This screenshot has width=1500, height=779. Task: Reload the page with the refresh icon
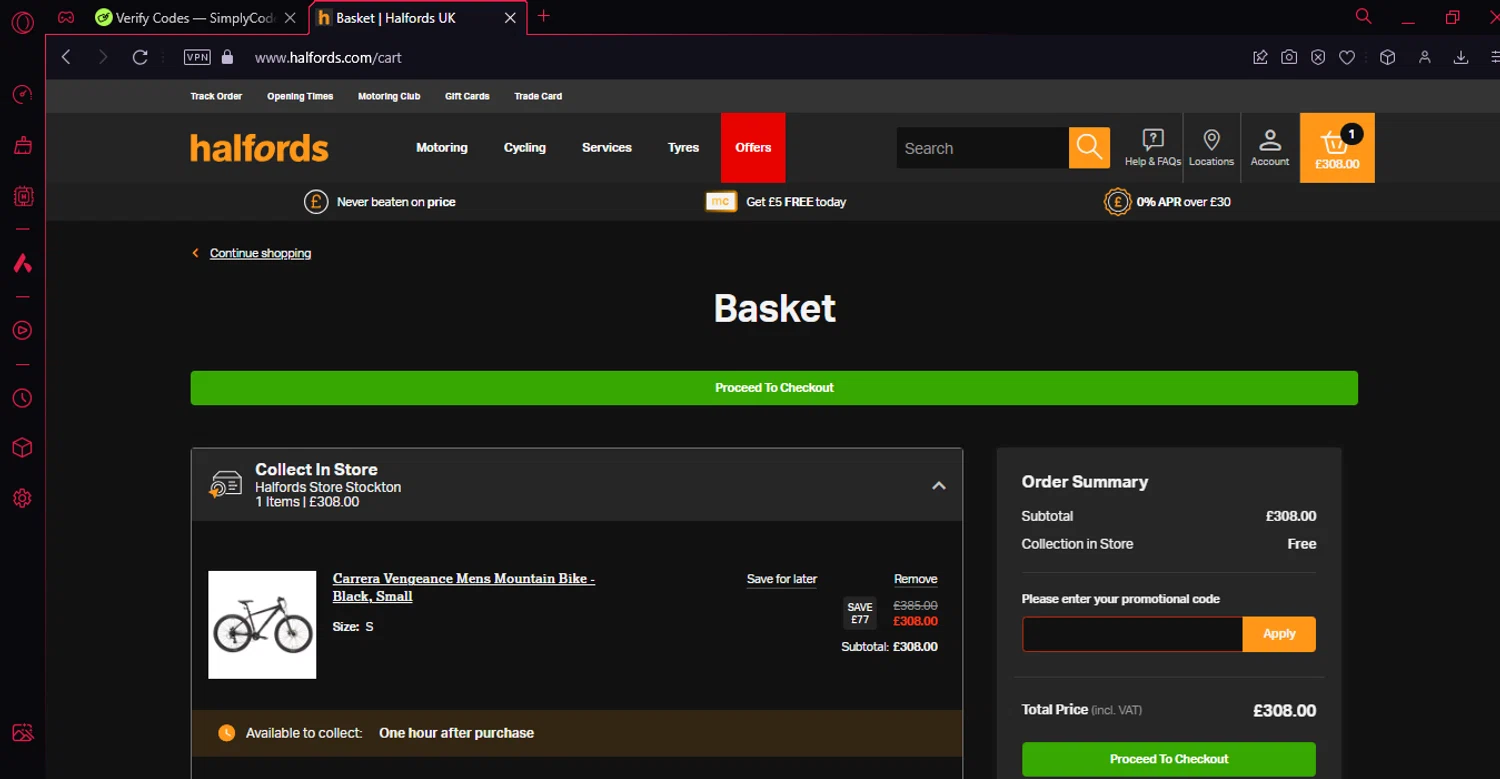coord(140,57)
